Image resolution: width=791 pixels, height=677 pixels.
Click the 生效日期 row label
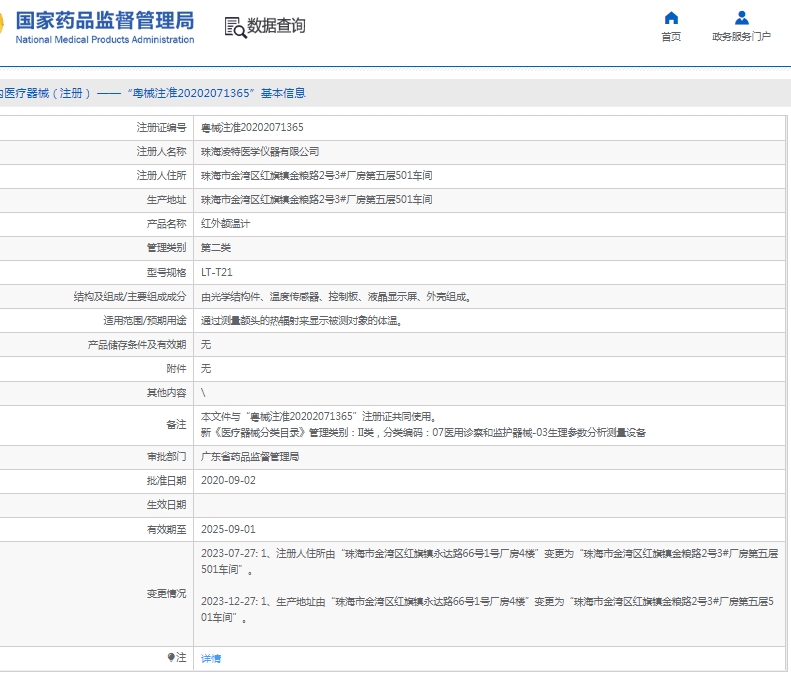(166, 505)
